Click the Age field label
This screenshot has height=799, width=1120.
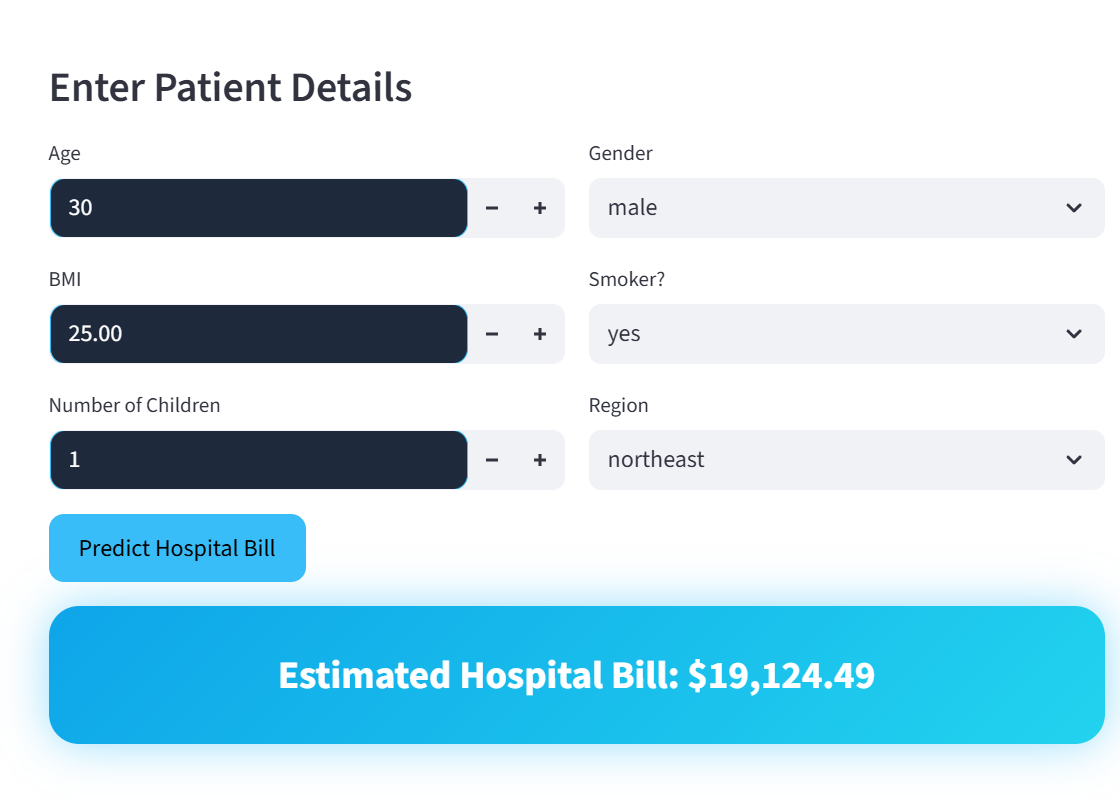(x=65, y=154)
